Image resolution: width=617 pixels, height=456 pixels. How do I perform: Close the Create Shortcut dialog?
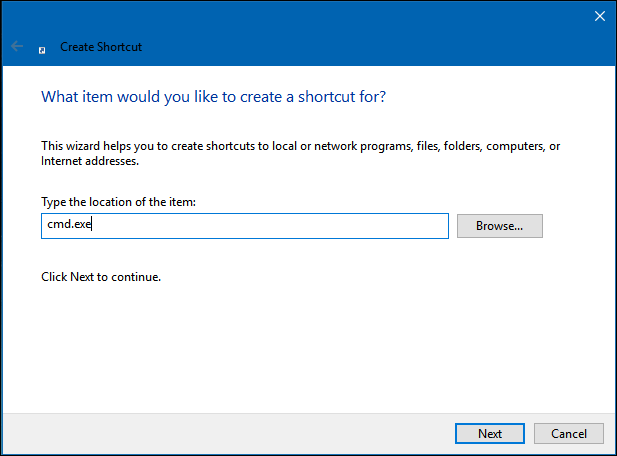pyautogui.click(x=600, y=16)
